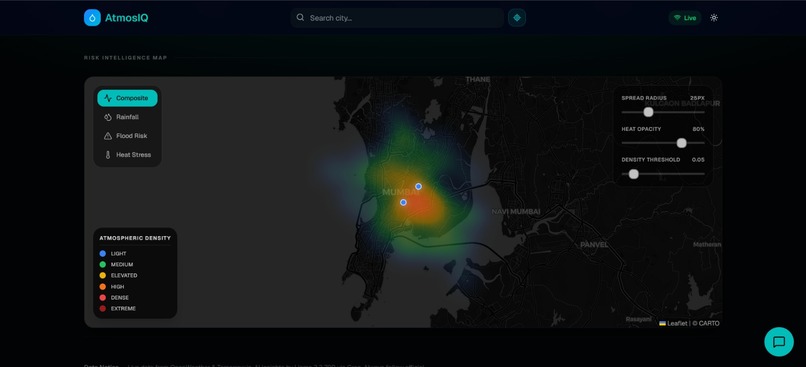Click the Spread Radius slider handle
This screenshot has height=367, width=806.
coord(649,112)
